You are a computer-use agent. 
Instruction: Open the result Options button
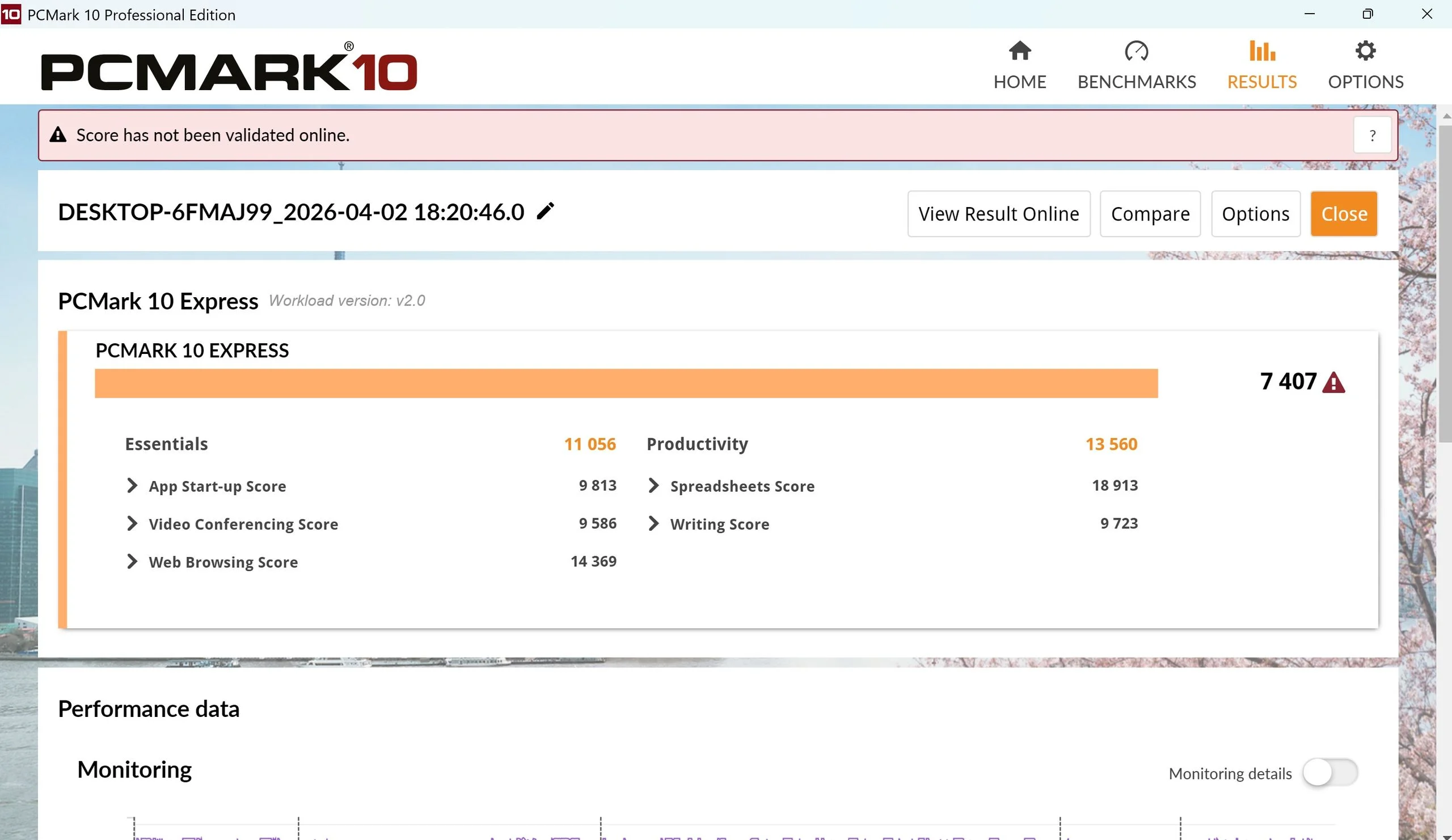pos(1255,214)
